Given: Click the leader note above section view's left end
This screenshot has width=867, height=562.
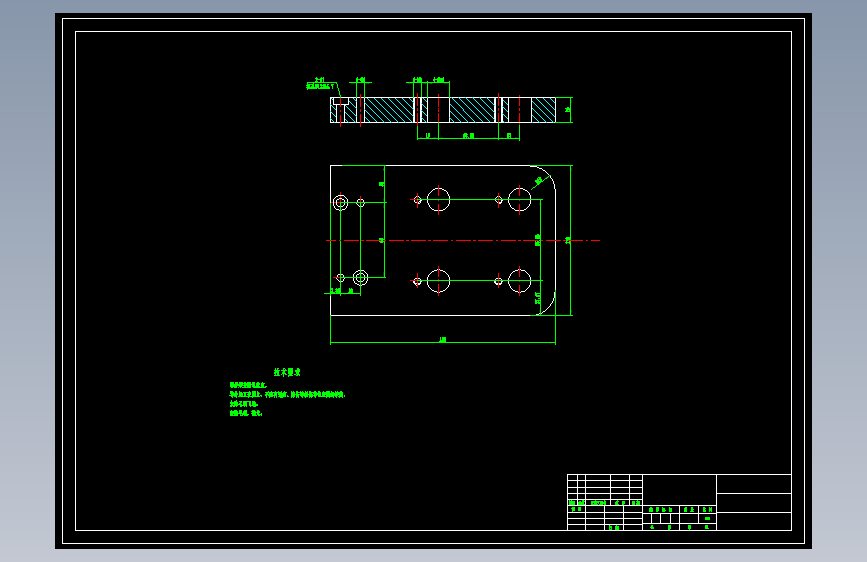Looking at the screenshot, I should (321, 84).
